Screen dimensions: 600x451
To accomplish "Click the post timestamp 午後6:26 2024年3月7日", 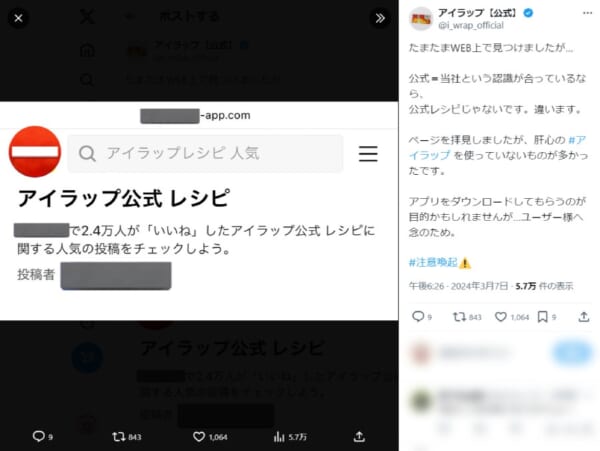I will (458, 286).
